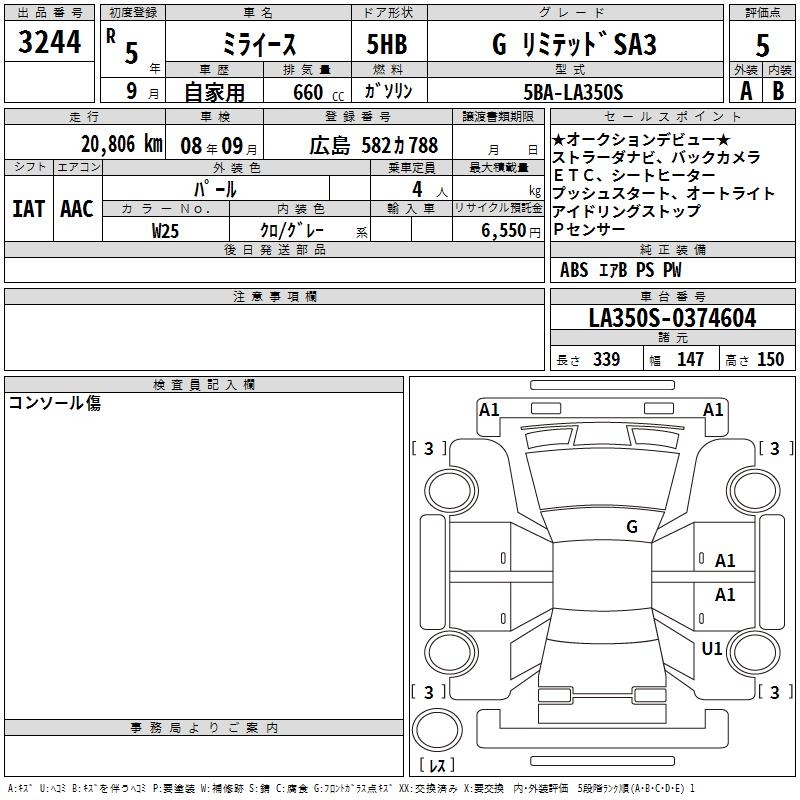Select the ETC、シートヒーター line

pyautogui.click(x=634, y=176)
